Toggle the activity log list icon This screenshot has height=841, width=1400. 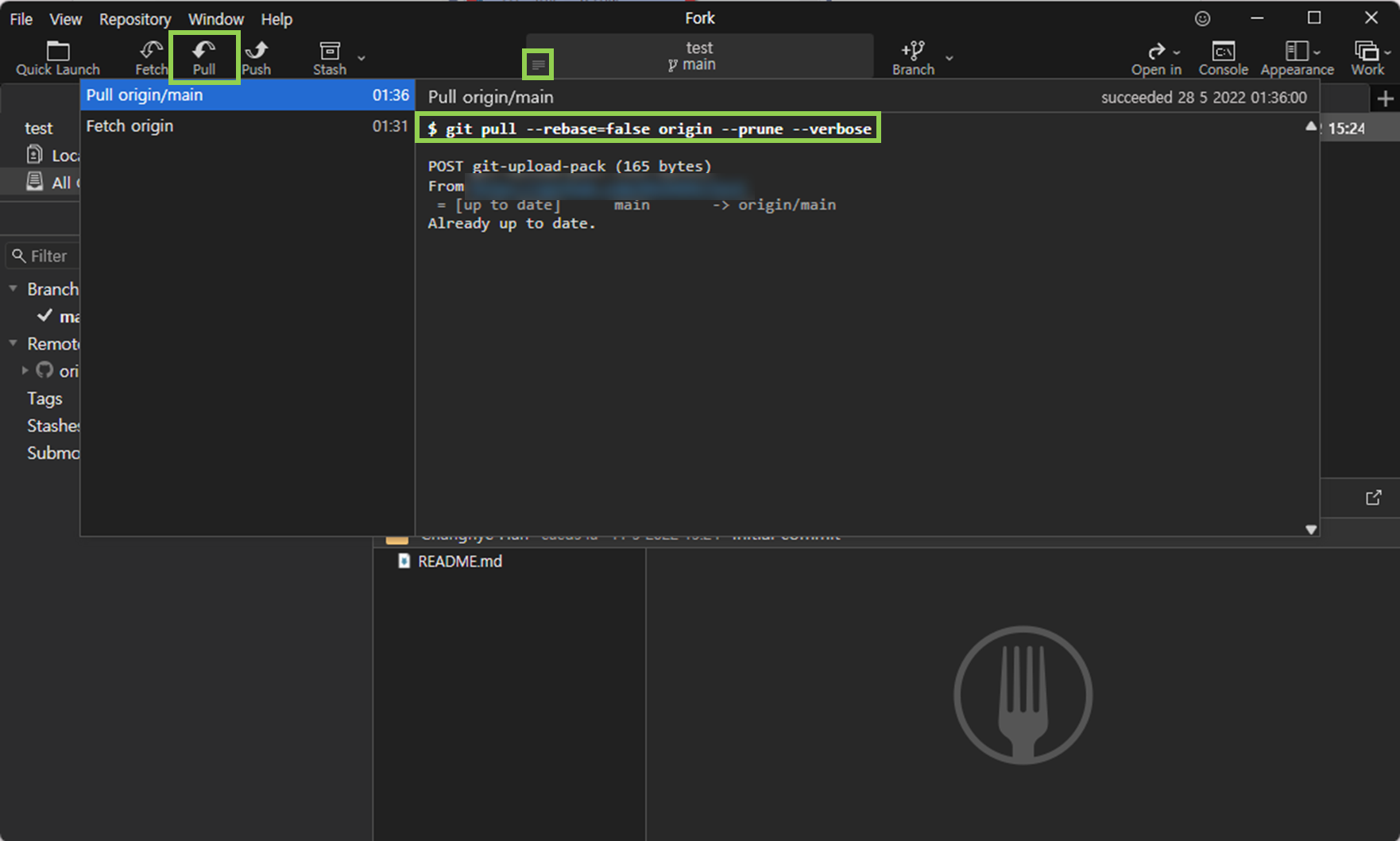point(538,64)
